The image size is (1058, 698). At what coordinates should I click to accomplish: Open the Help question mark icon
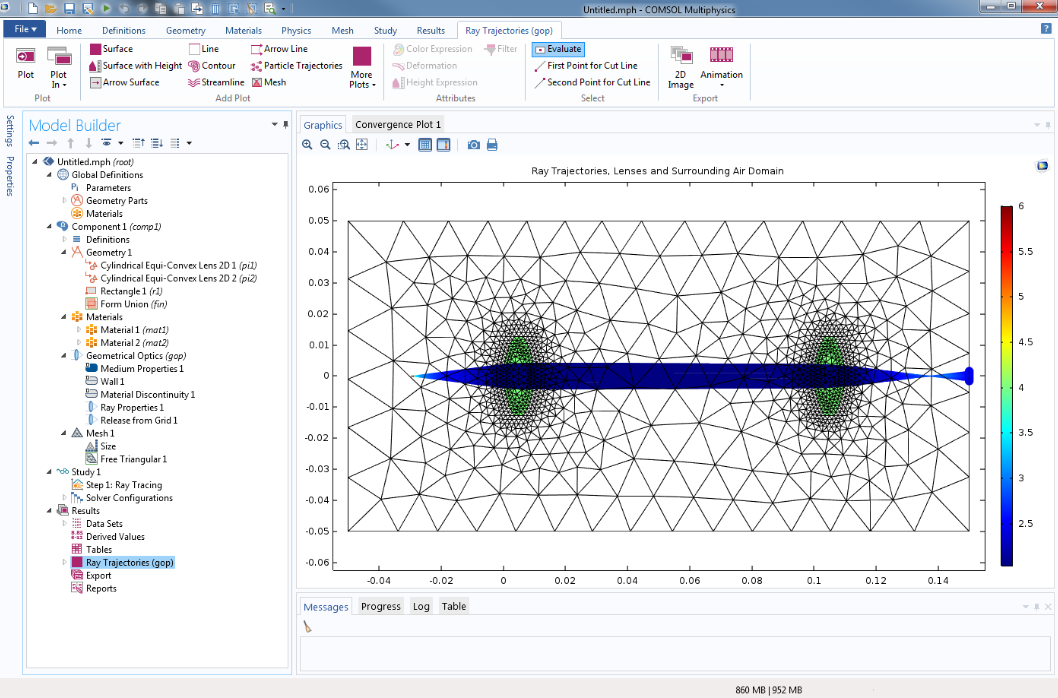click(1046, 28)
